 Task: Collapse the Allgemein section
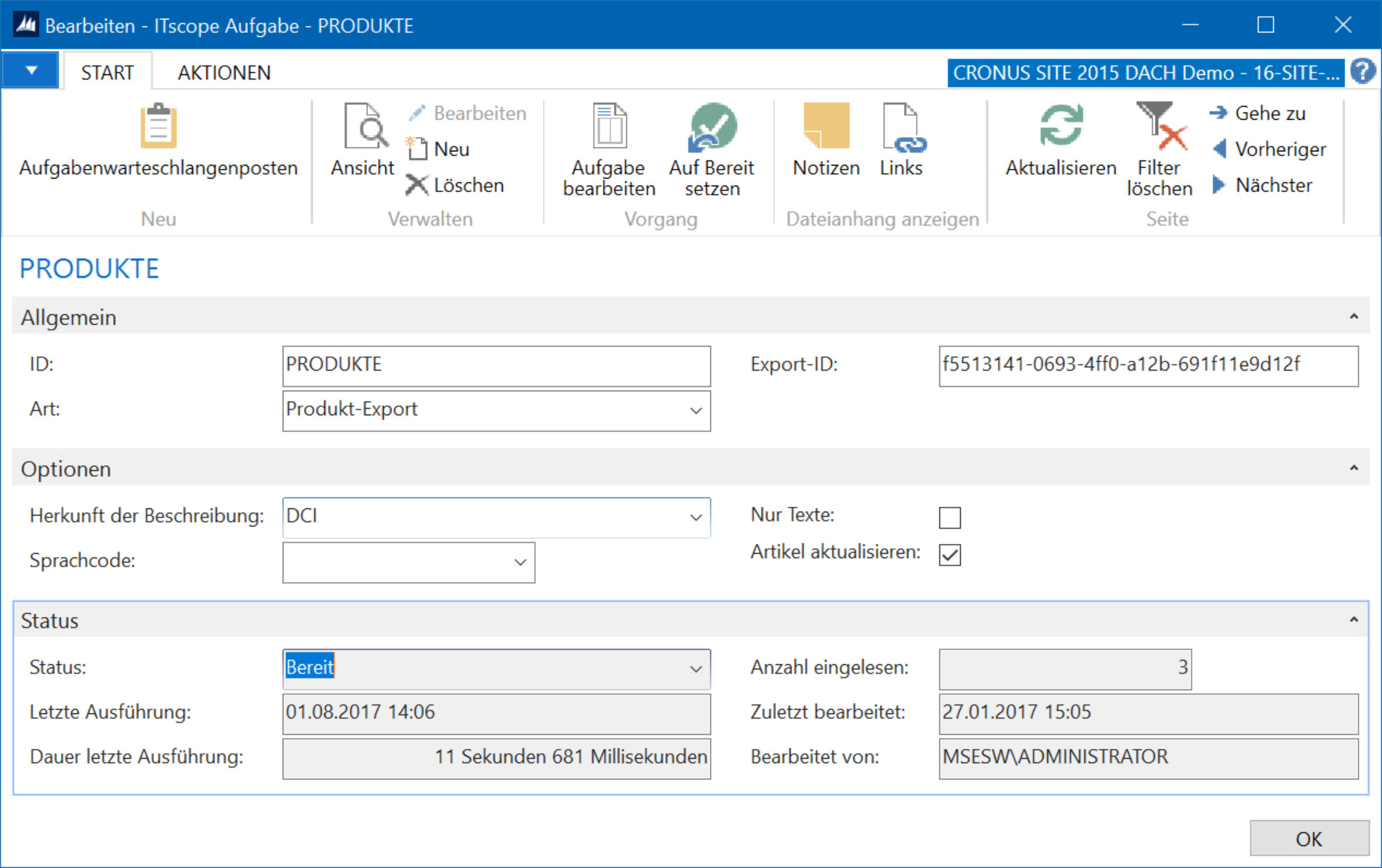[x=1354, y=317]
